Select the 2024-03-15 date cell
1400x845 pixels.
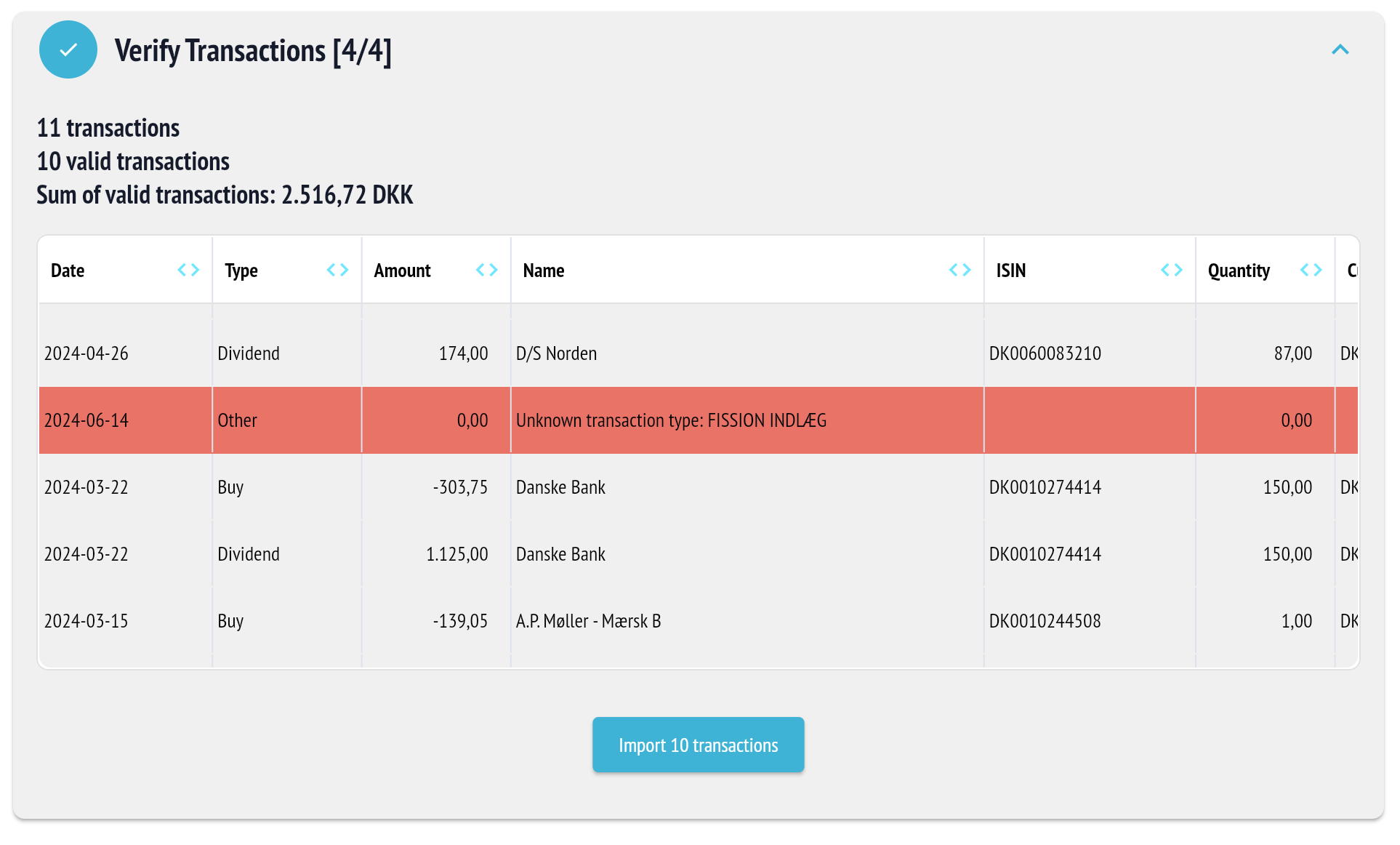click(x=125, y=621)
